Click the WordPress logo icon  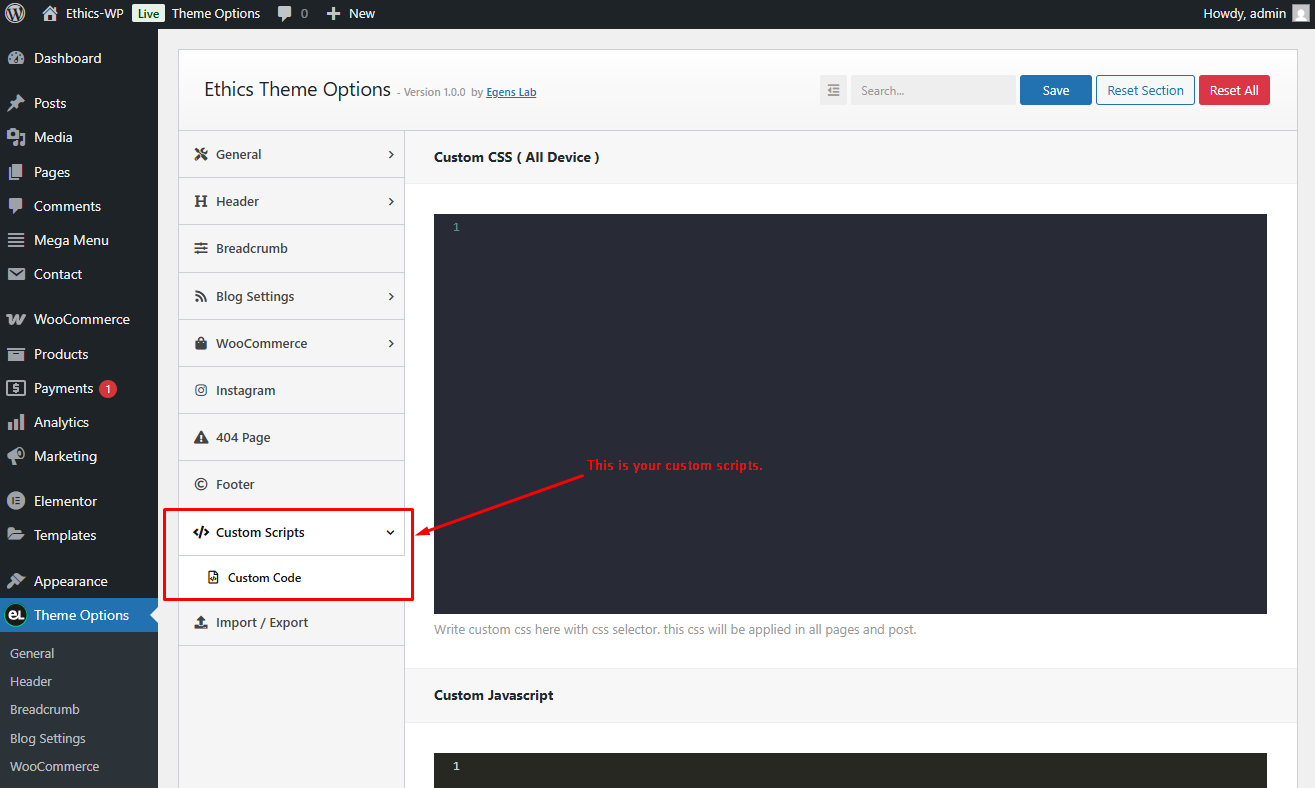pos(15,13)
